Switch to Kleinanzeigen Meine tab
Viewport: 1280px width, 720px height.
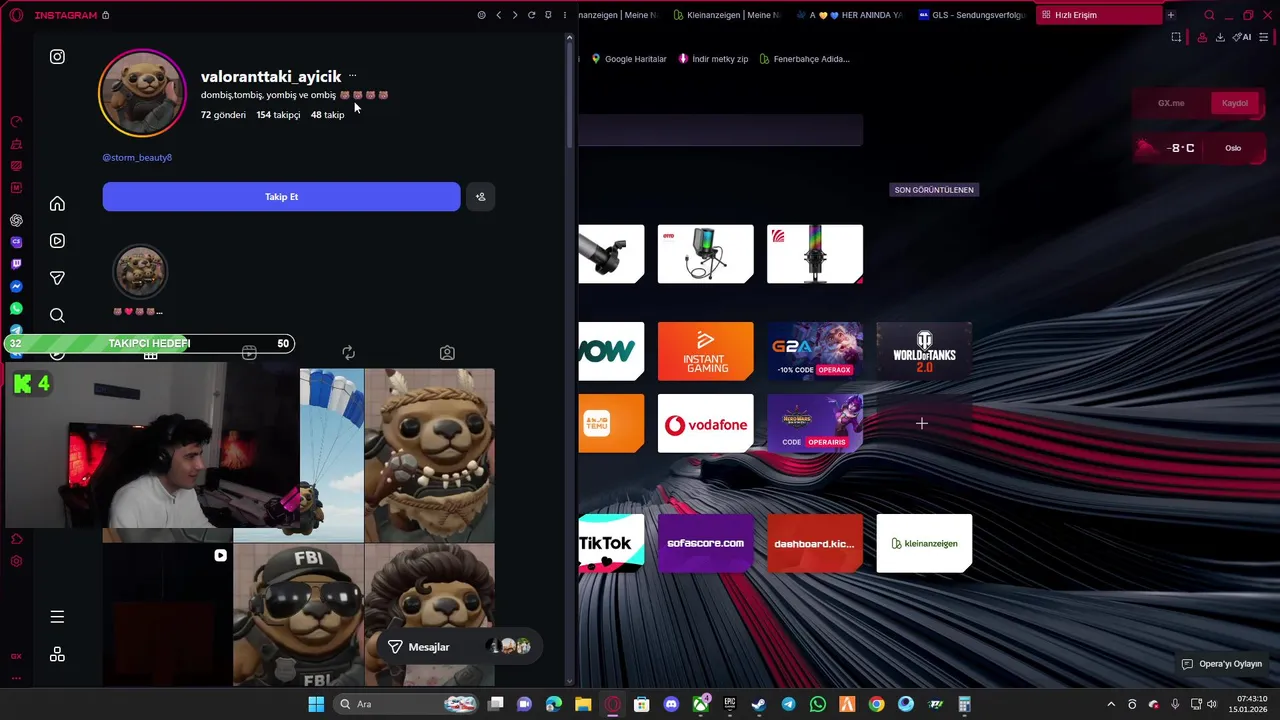point(726,15)
